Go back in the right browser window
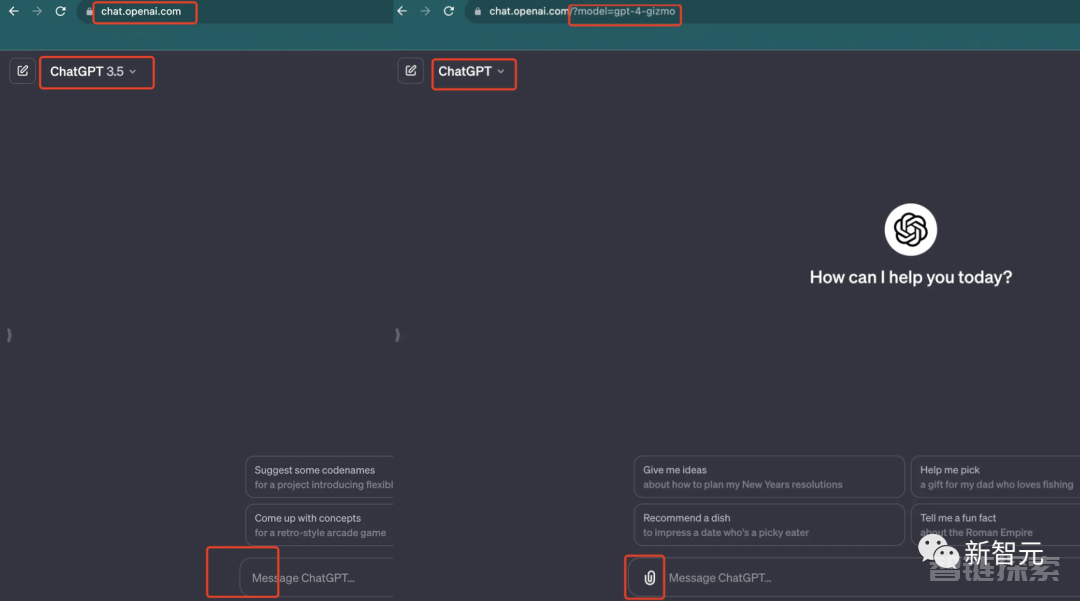This screenshot has width=1080, height=601. 402,11
